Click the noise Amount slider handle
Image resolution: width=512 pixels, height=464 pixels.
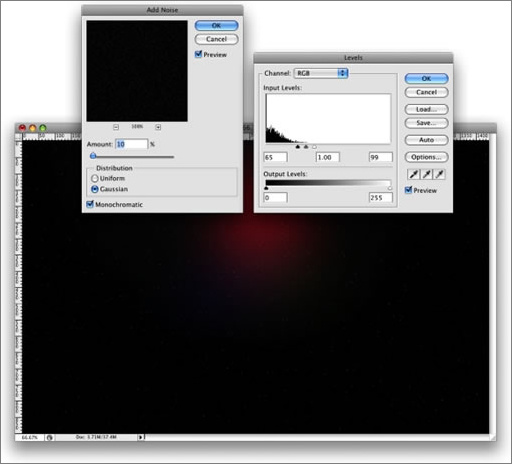(x=93, y=156)
